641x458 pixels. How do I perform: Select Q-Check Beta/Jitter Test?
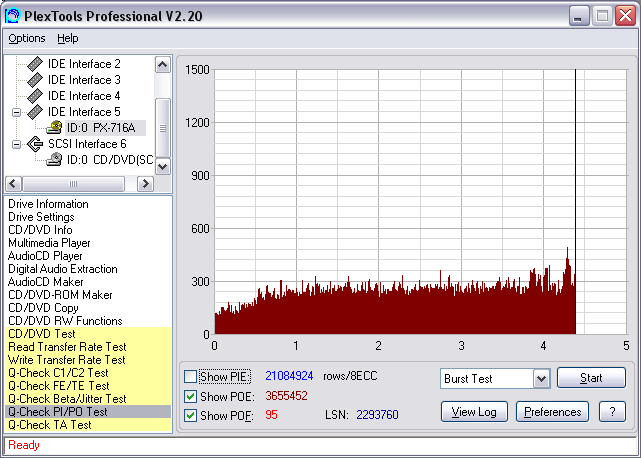[88, 399]
